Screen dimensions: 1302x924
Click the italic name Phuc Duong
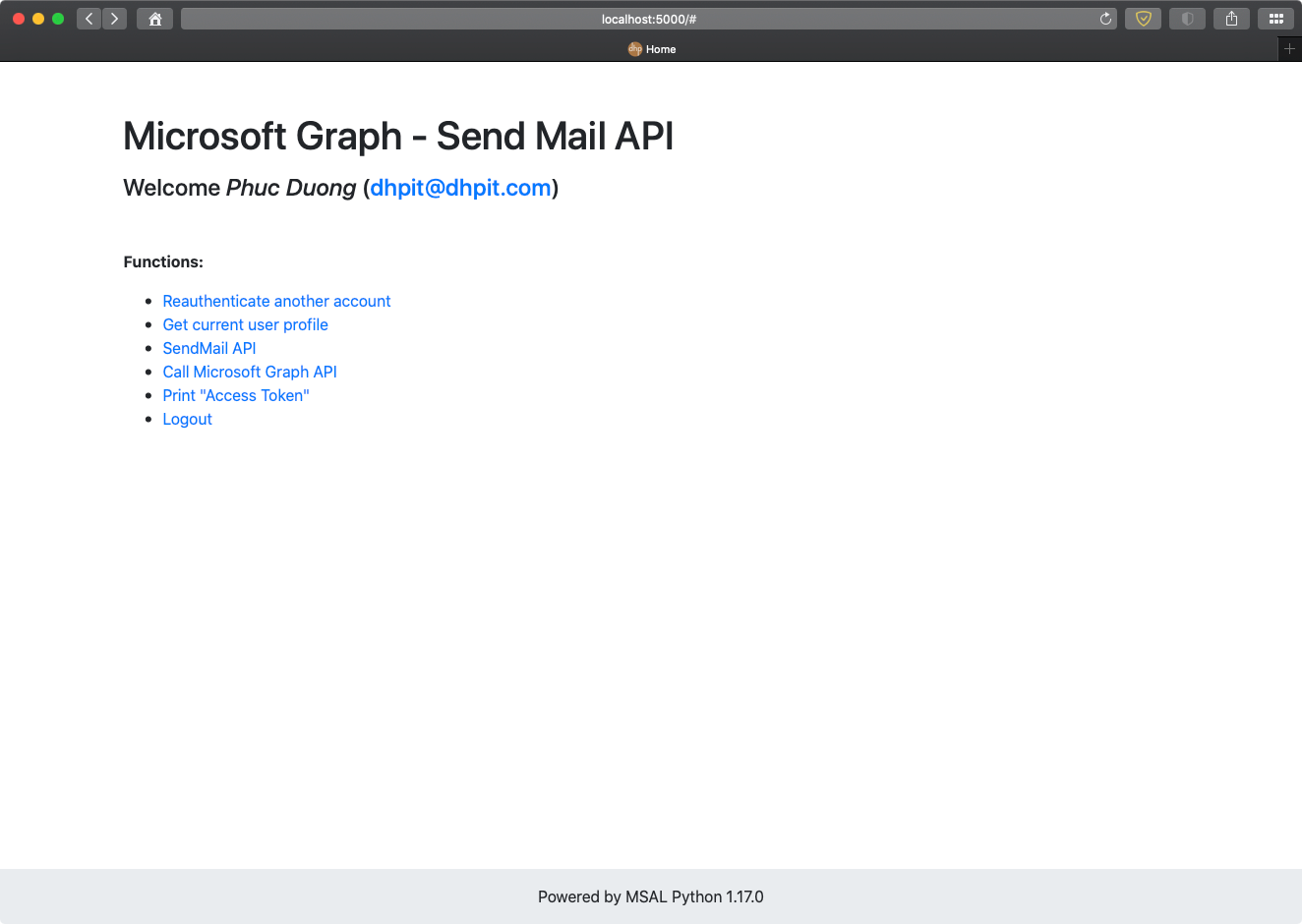(x=291, y=188)
